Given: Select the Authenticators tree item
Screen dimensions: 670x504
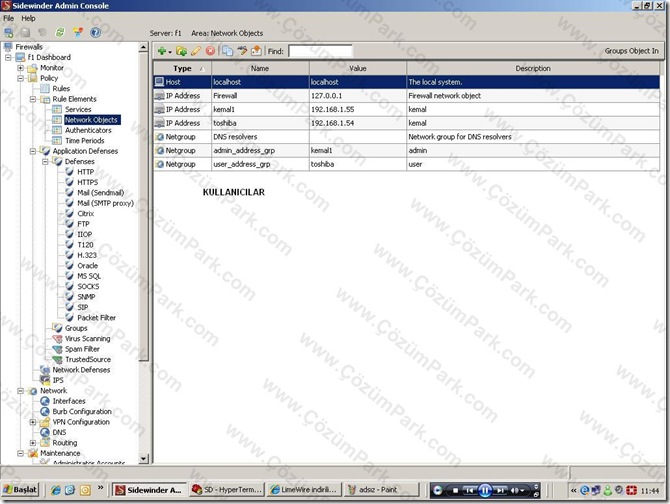Looking at the screenshot, I should tap(88, 130).
